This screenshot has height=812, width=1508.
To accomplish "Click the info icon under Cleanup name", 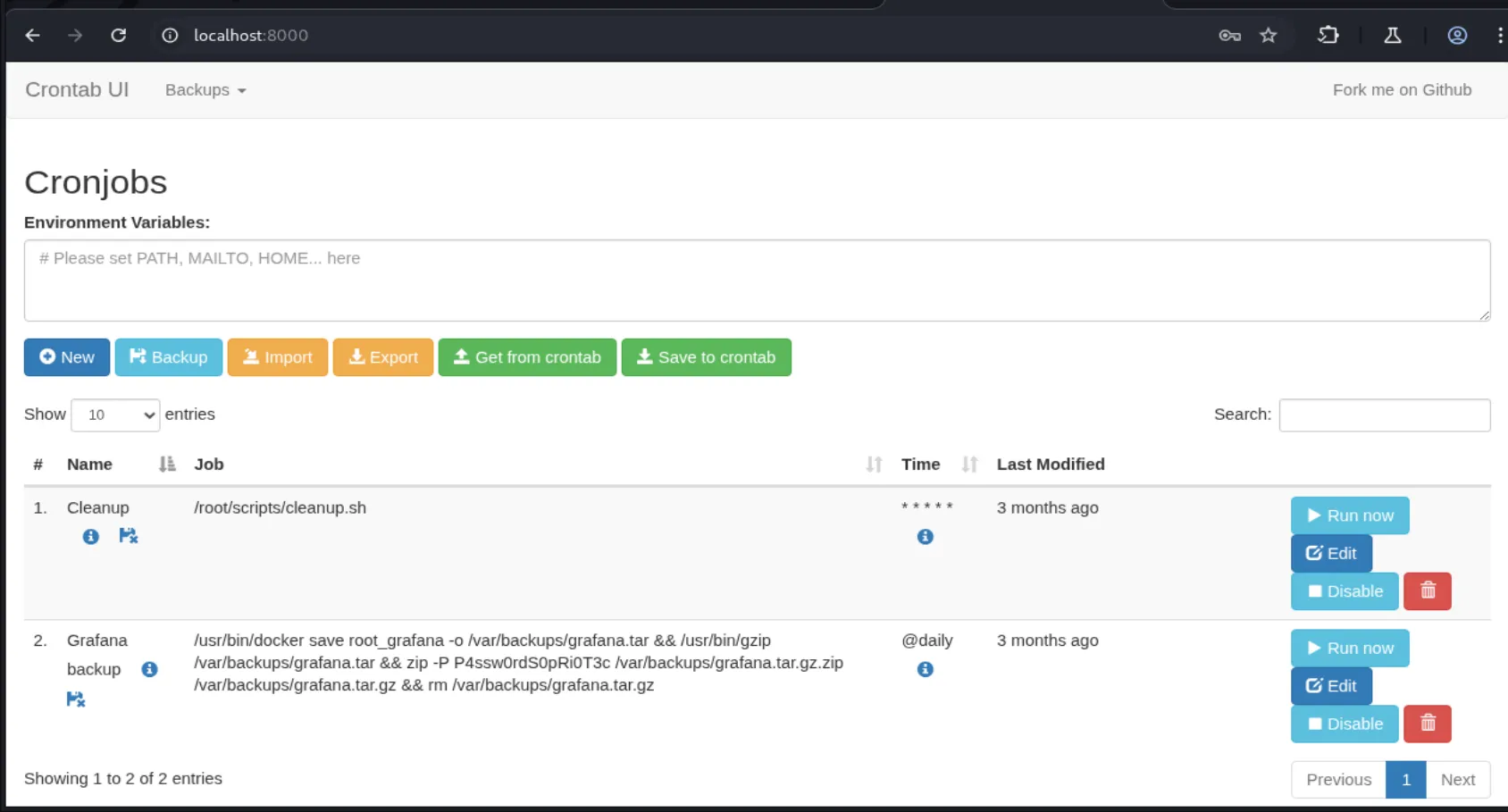I will (90, 537).
